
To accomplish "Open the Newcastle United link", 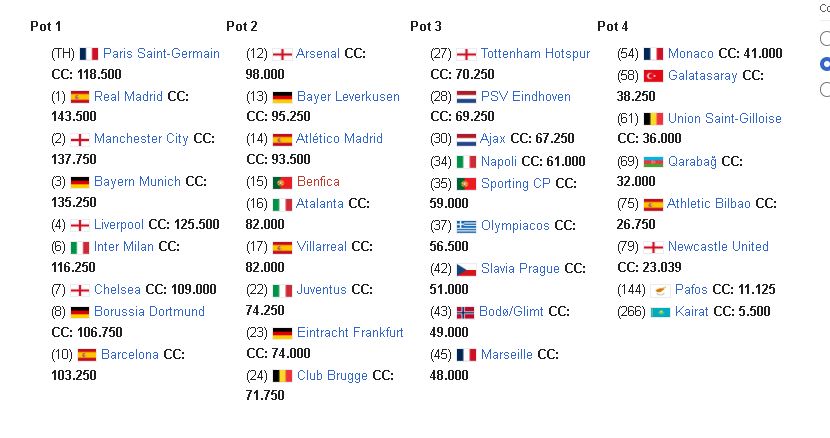I will (718, 246).
